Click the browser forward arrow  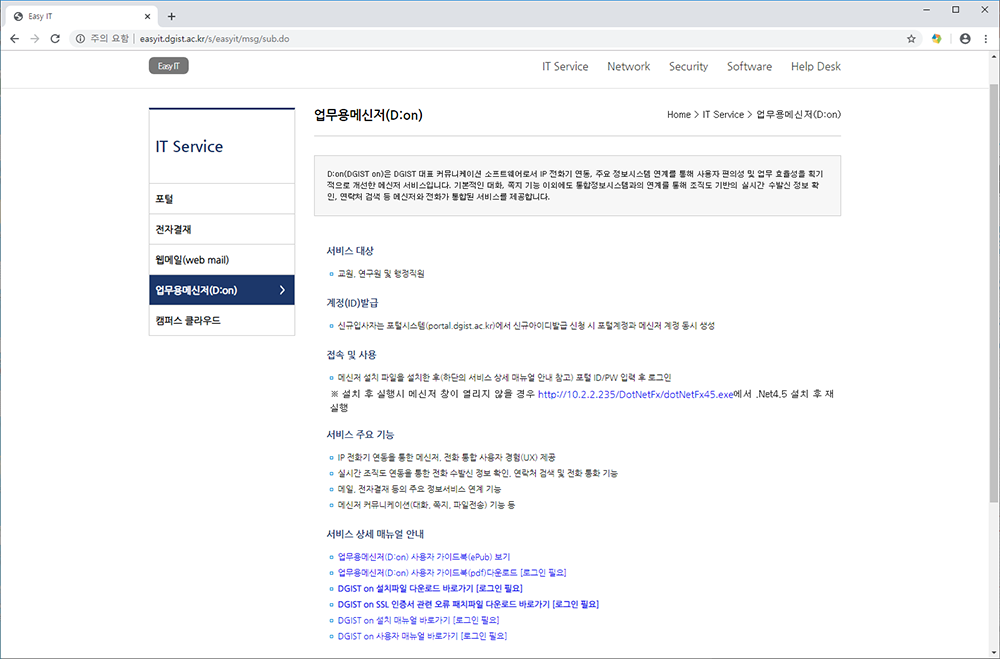click(35, 38)
